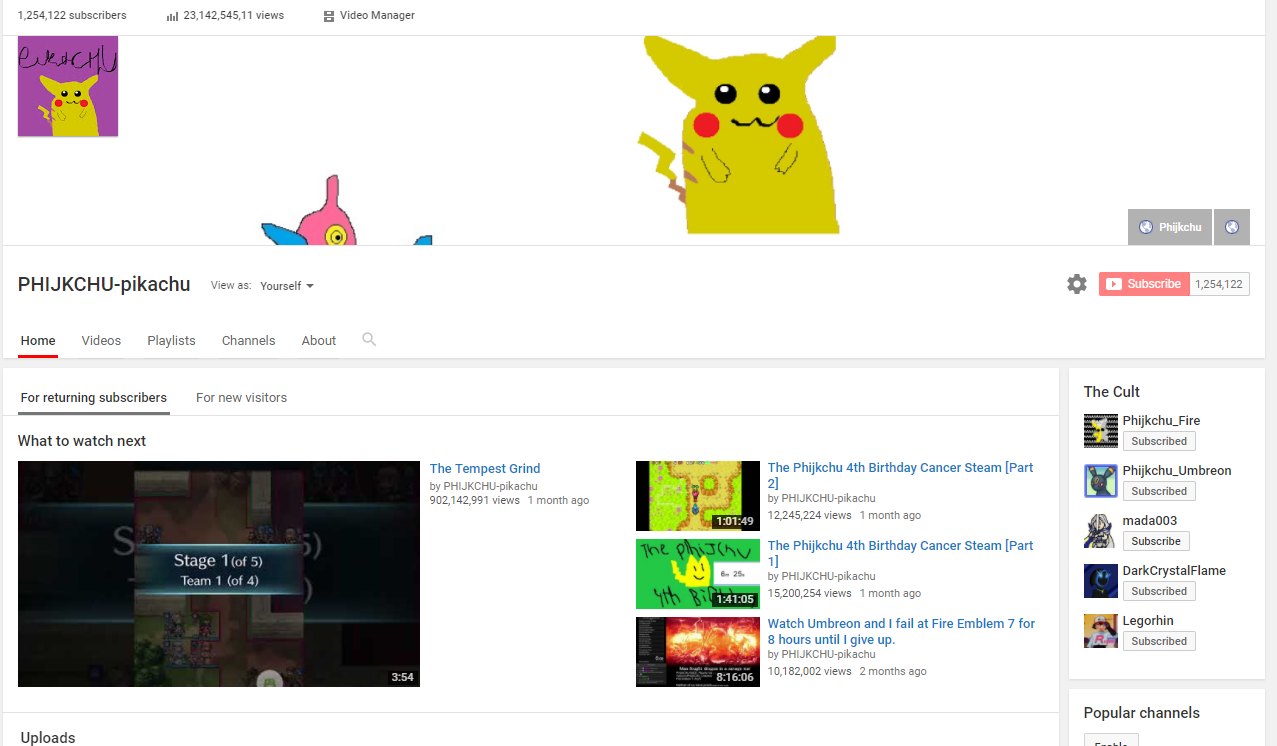Image resolution: width=1277 pixels, height=746 pixels.
Task: Click the mada003 channel name
Action: click(x=1150, y=521)
